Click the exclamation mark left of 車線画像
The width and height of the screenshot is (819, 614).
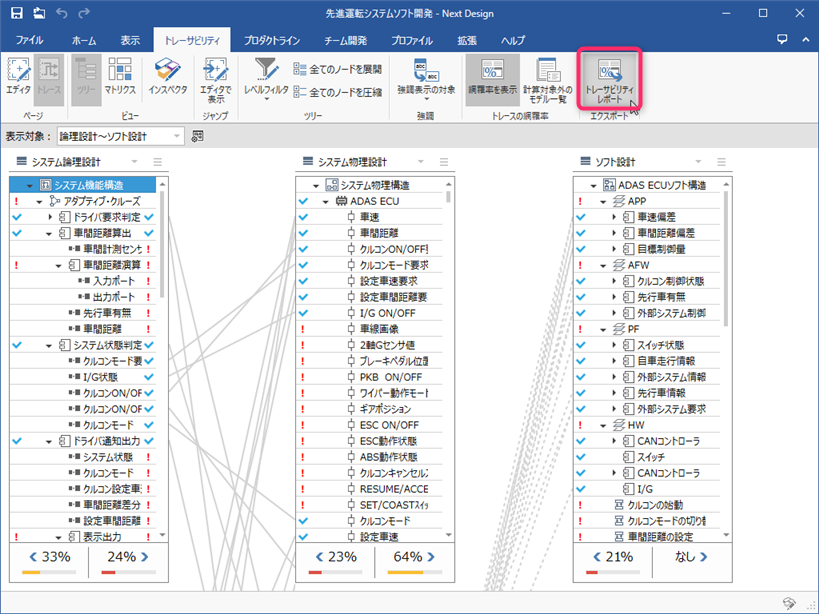(x=303, y=329)
